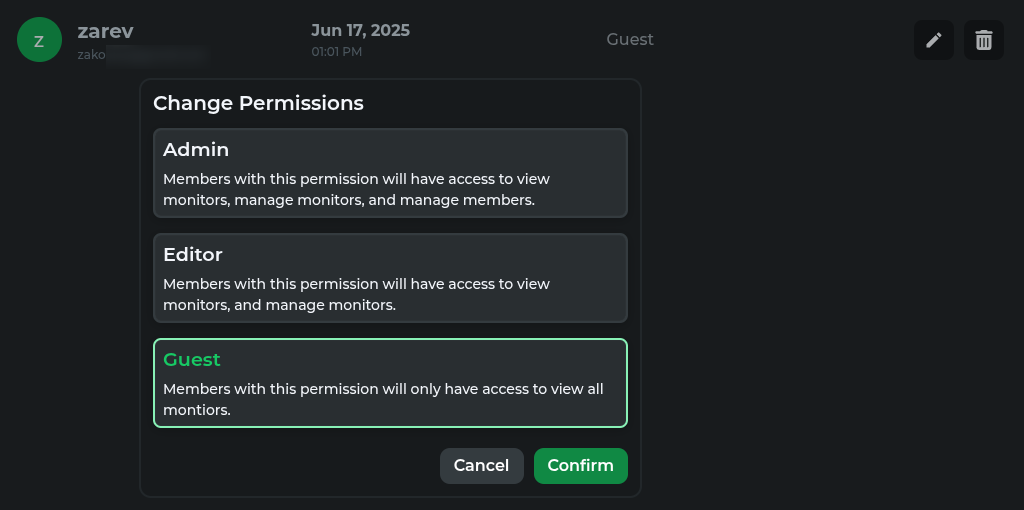Click the green avatar circle with letter z

[x=39, y=40]
